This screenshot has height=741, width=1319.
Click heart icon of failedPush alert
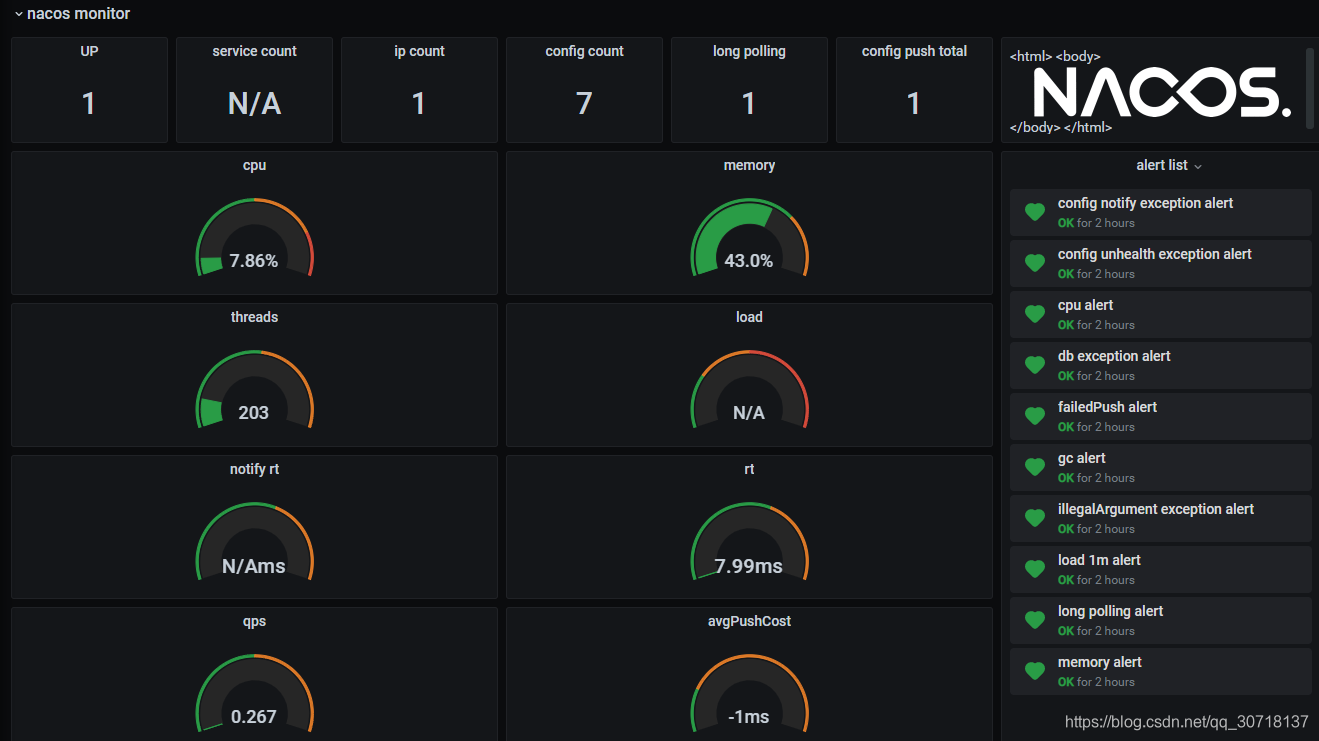[1035, 416]
